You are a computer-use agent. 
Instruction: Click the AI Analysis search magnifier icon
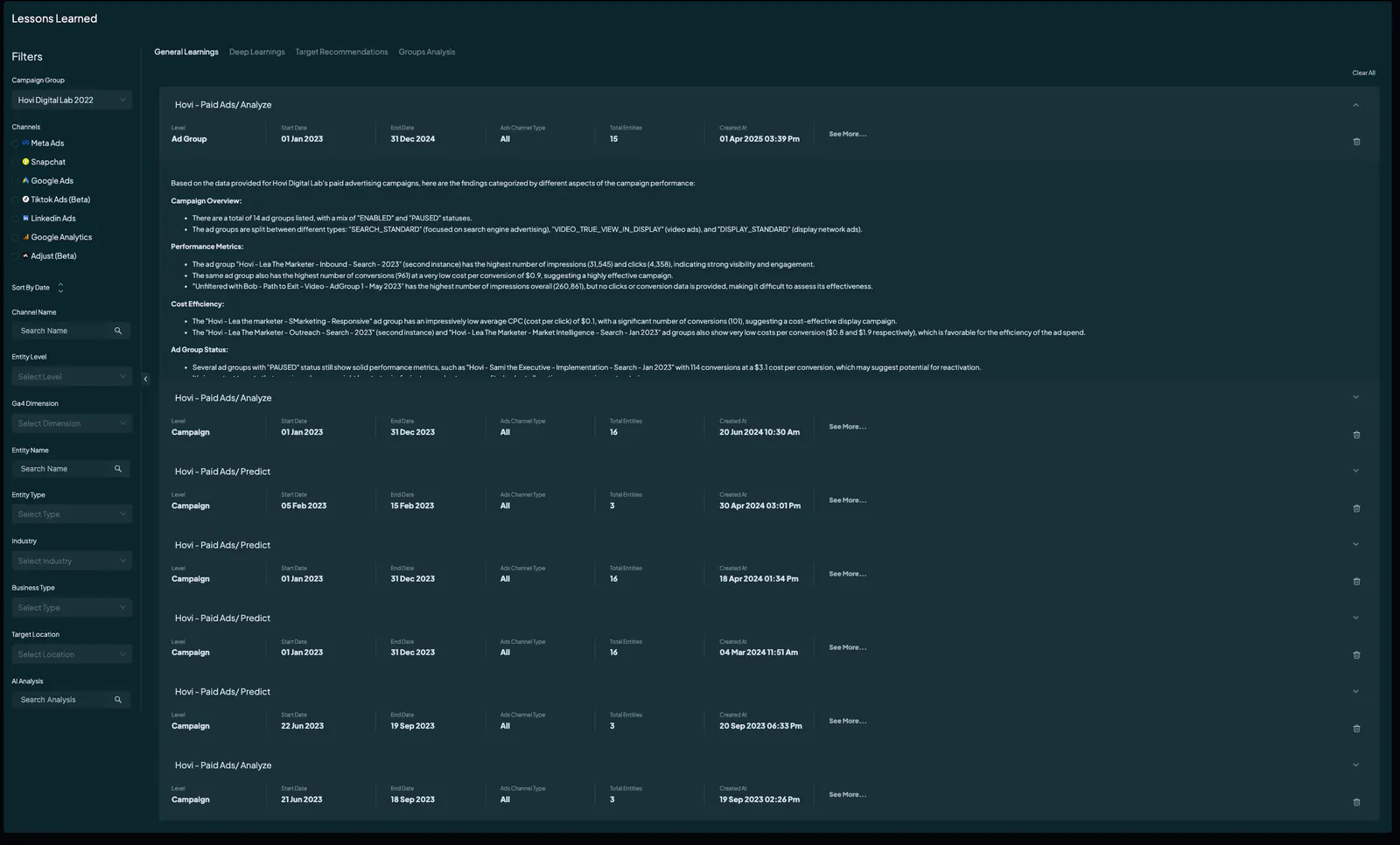coord(118,700)
